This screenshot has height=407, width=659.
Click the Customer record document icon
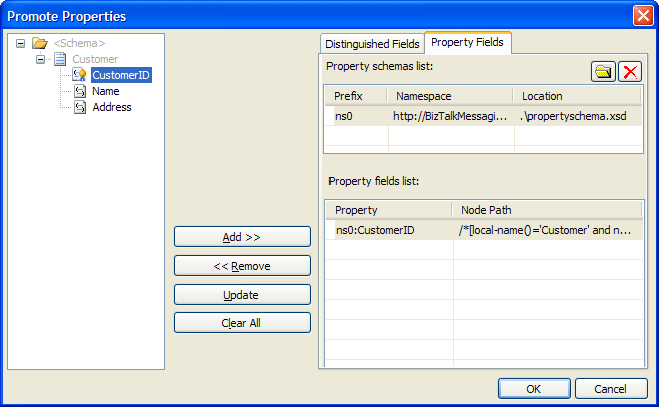[x=60, y=59]
